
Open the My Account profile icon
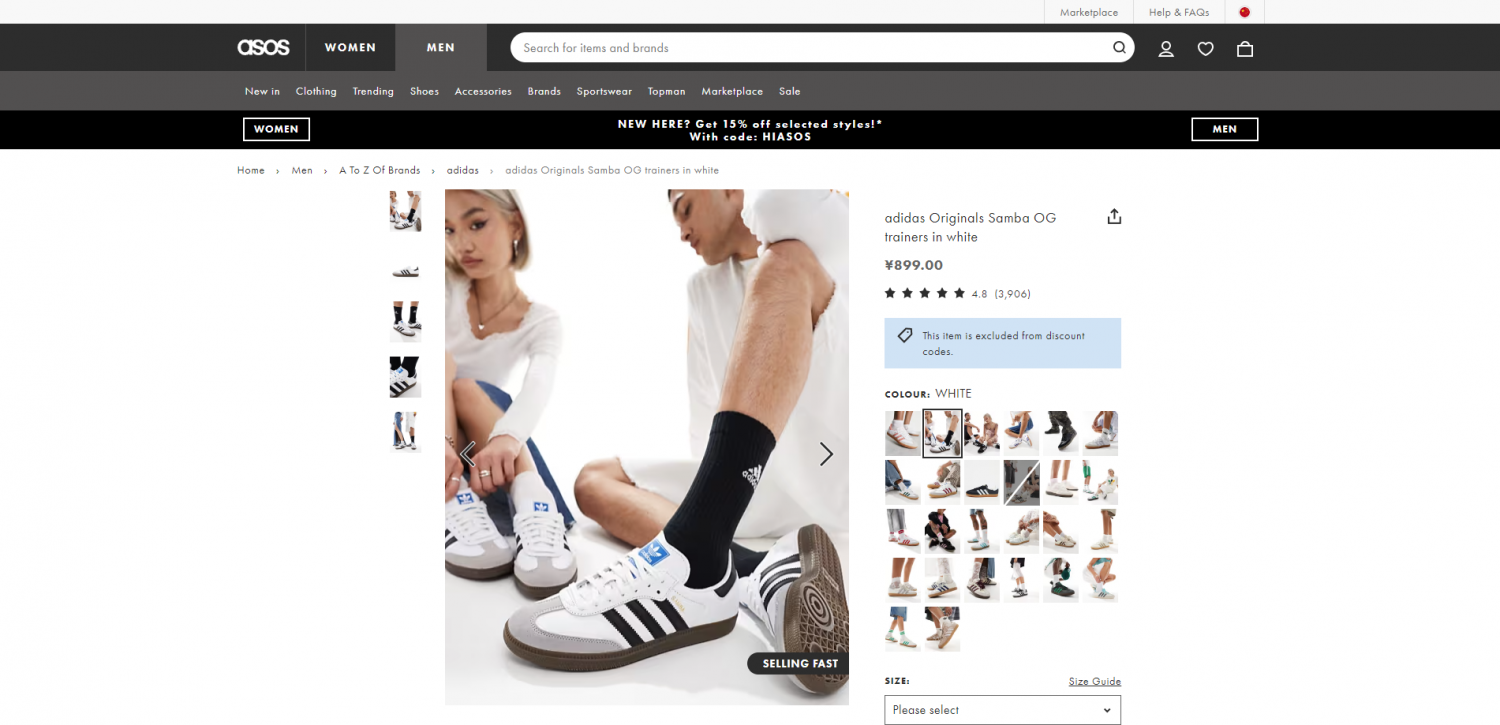[1166, 48]
